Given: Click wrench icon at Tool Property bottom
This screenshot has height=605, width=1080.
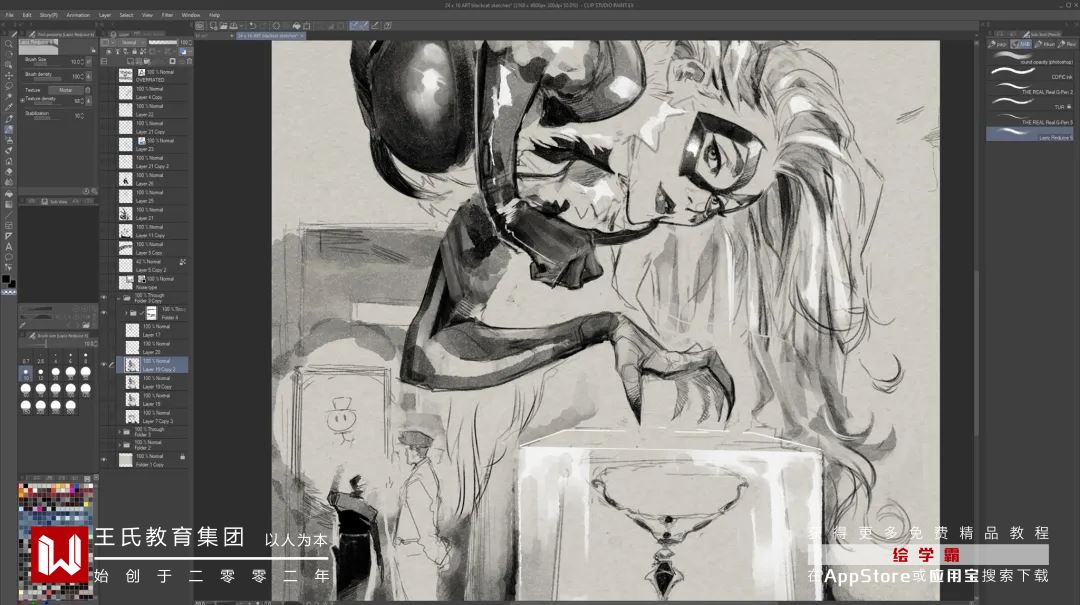Looking at the screenshot, I should (x=94, y=191).
